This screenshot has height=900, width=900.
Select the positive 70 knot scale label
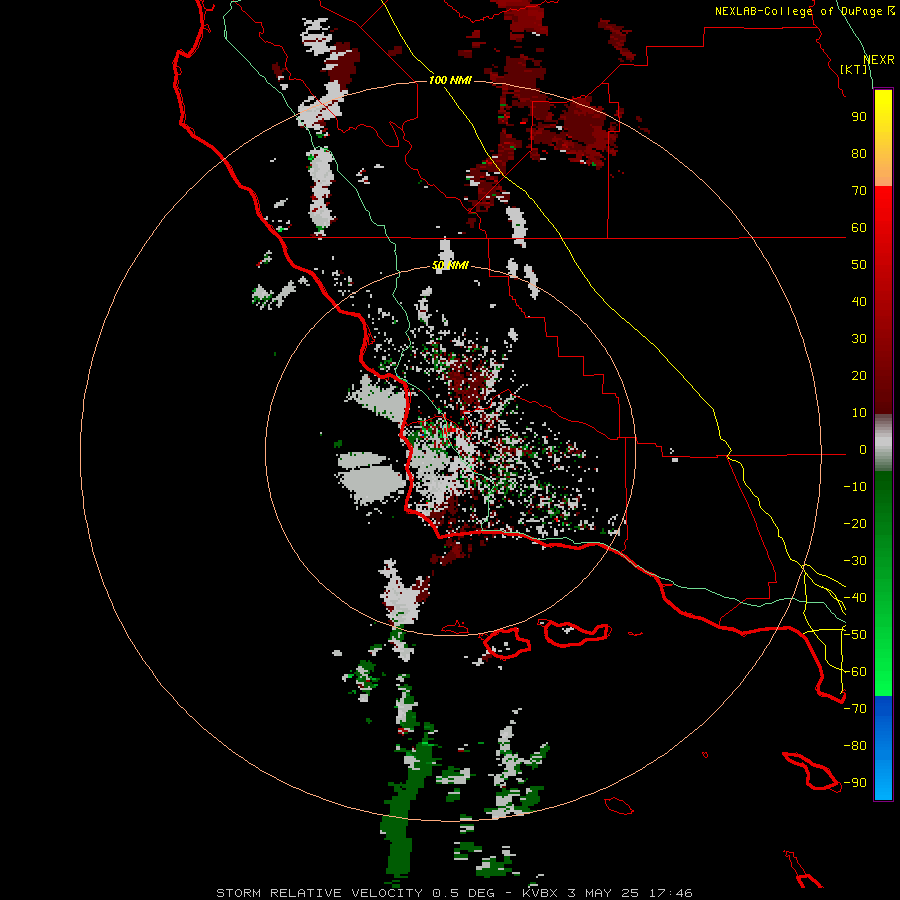coord(859,191)
